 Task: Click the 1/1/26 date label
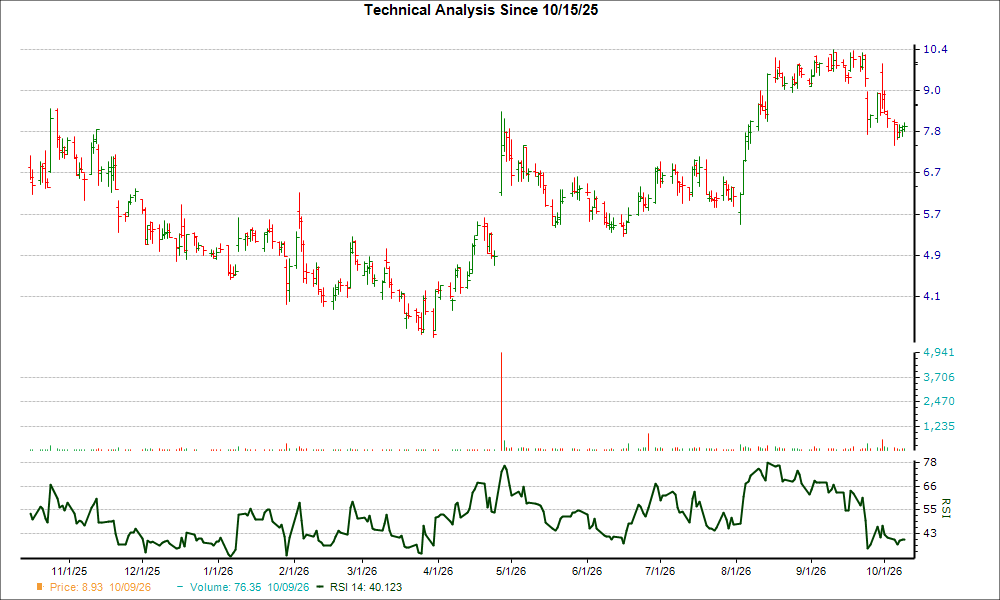217,571
